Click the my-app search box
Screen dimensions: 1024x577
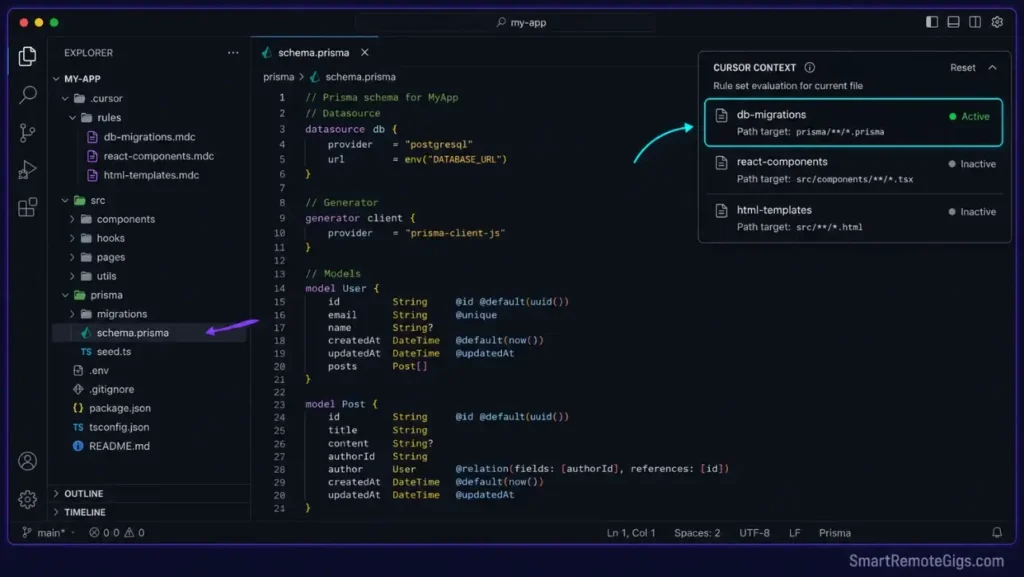[x=505, y=22]
